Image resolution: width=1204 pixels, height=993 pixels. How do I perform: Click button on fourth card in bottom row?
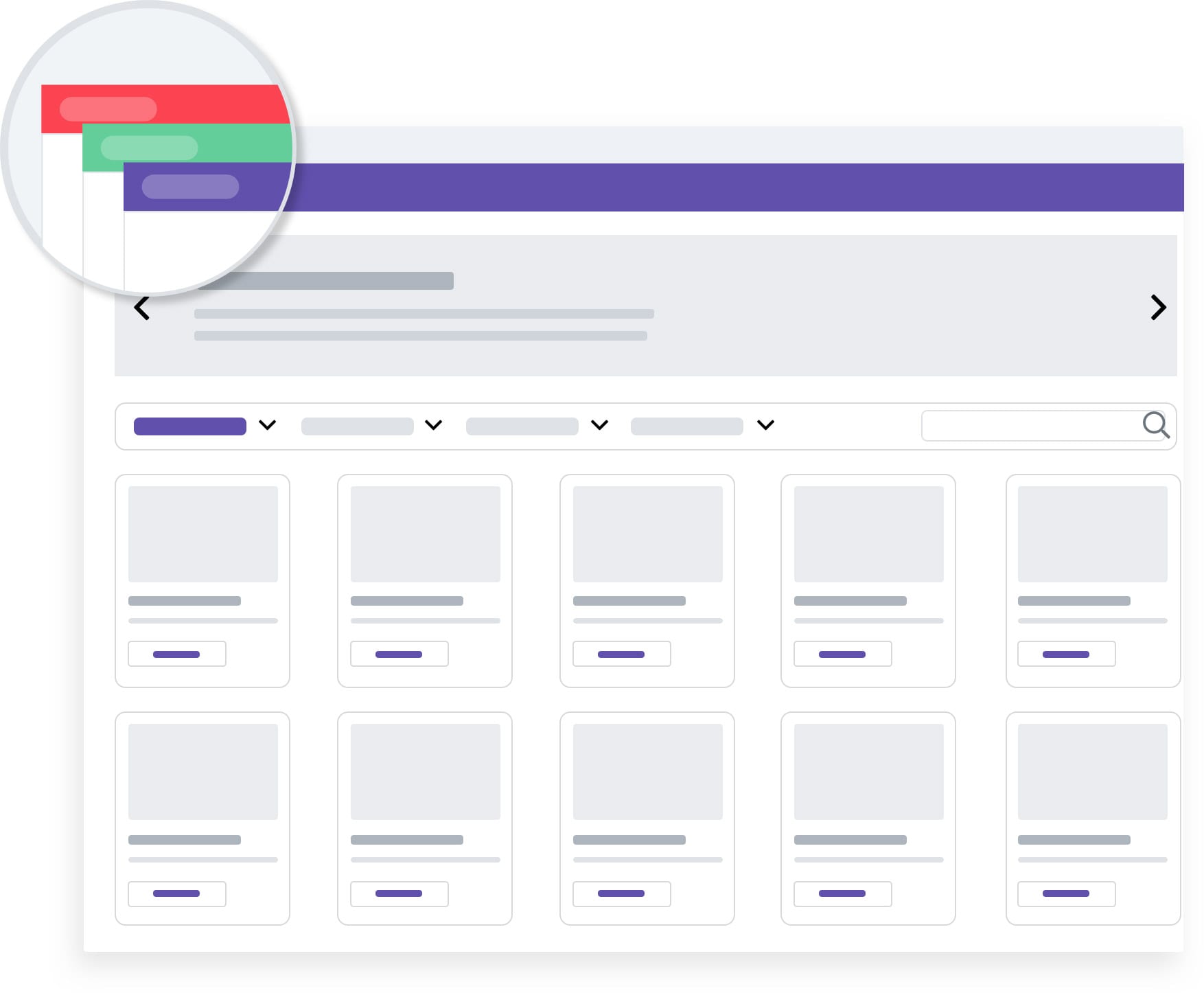843,894
